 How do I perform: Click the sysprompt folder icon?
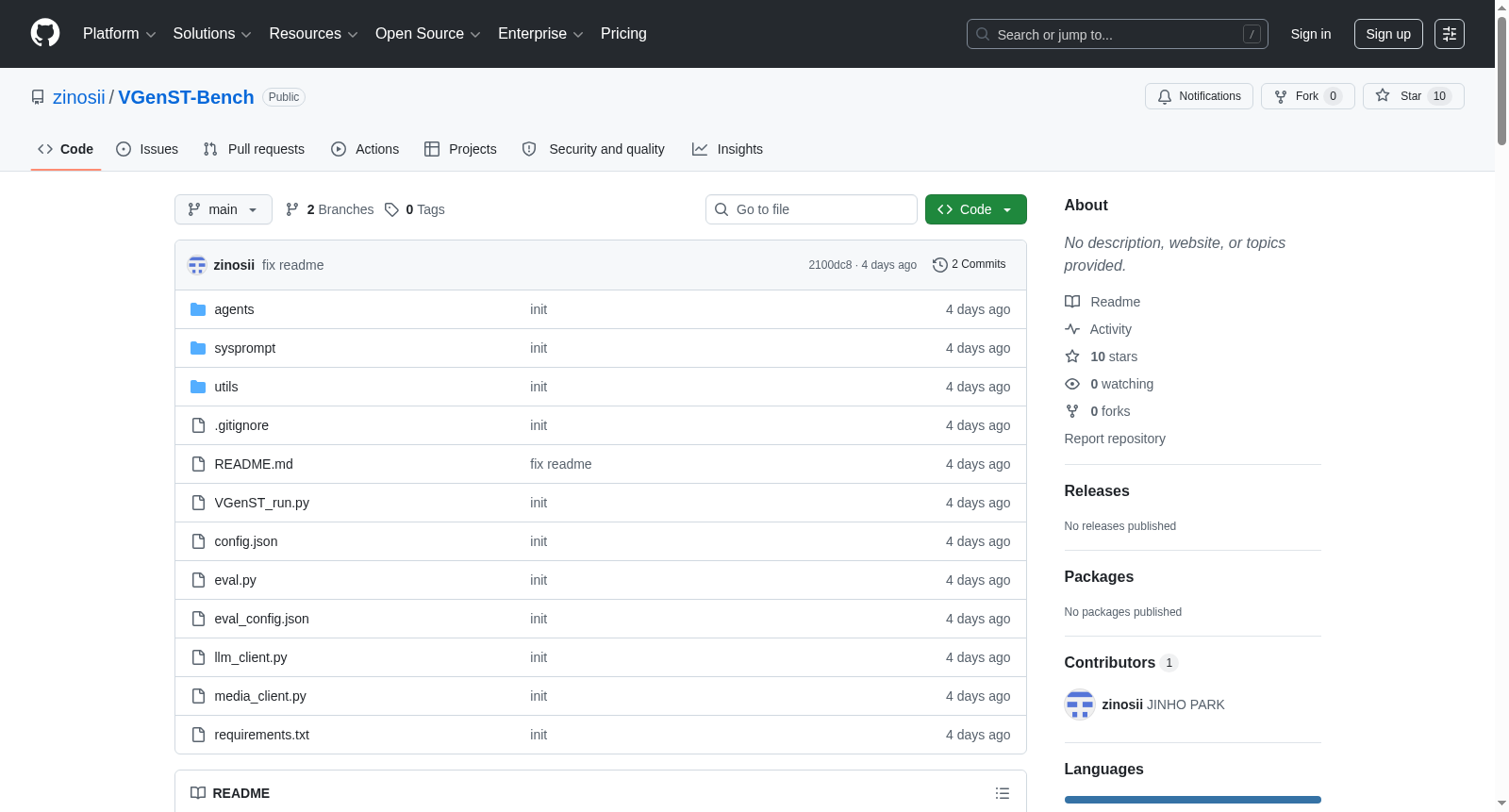[x=198, y=348]
